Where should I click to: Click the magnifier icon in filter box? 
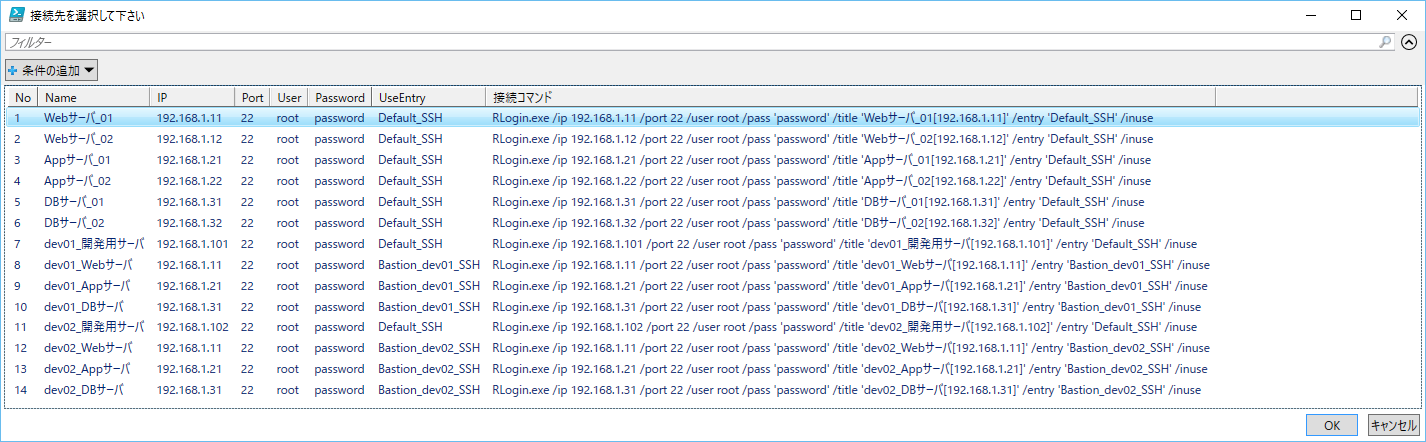[1385, 42]
